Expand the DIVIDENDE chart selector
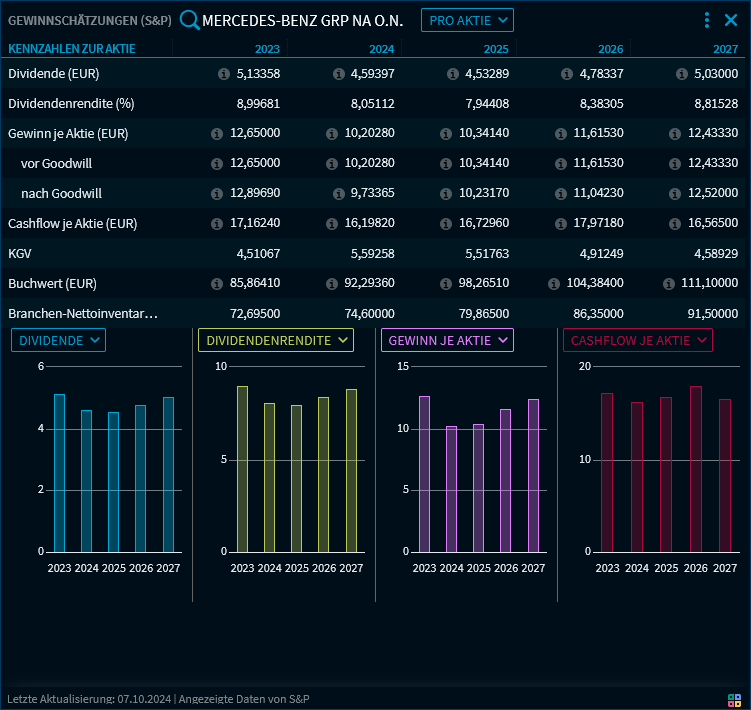Screen dimensions: 751x710 coord(59,341)
